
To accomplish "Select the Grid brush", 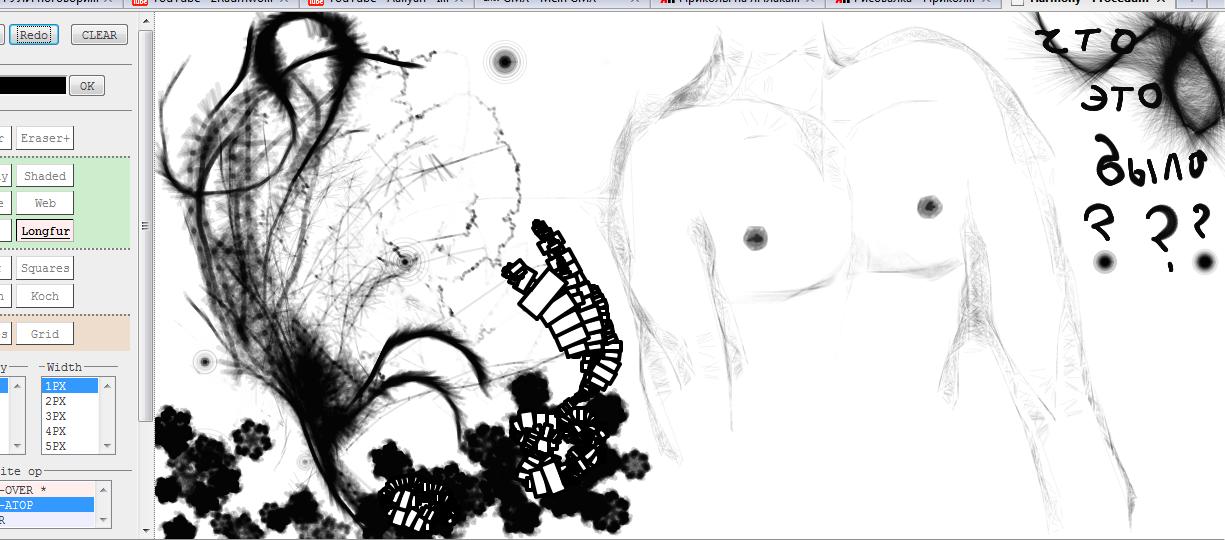I will click(x=45, y=334).
